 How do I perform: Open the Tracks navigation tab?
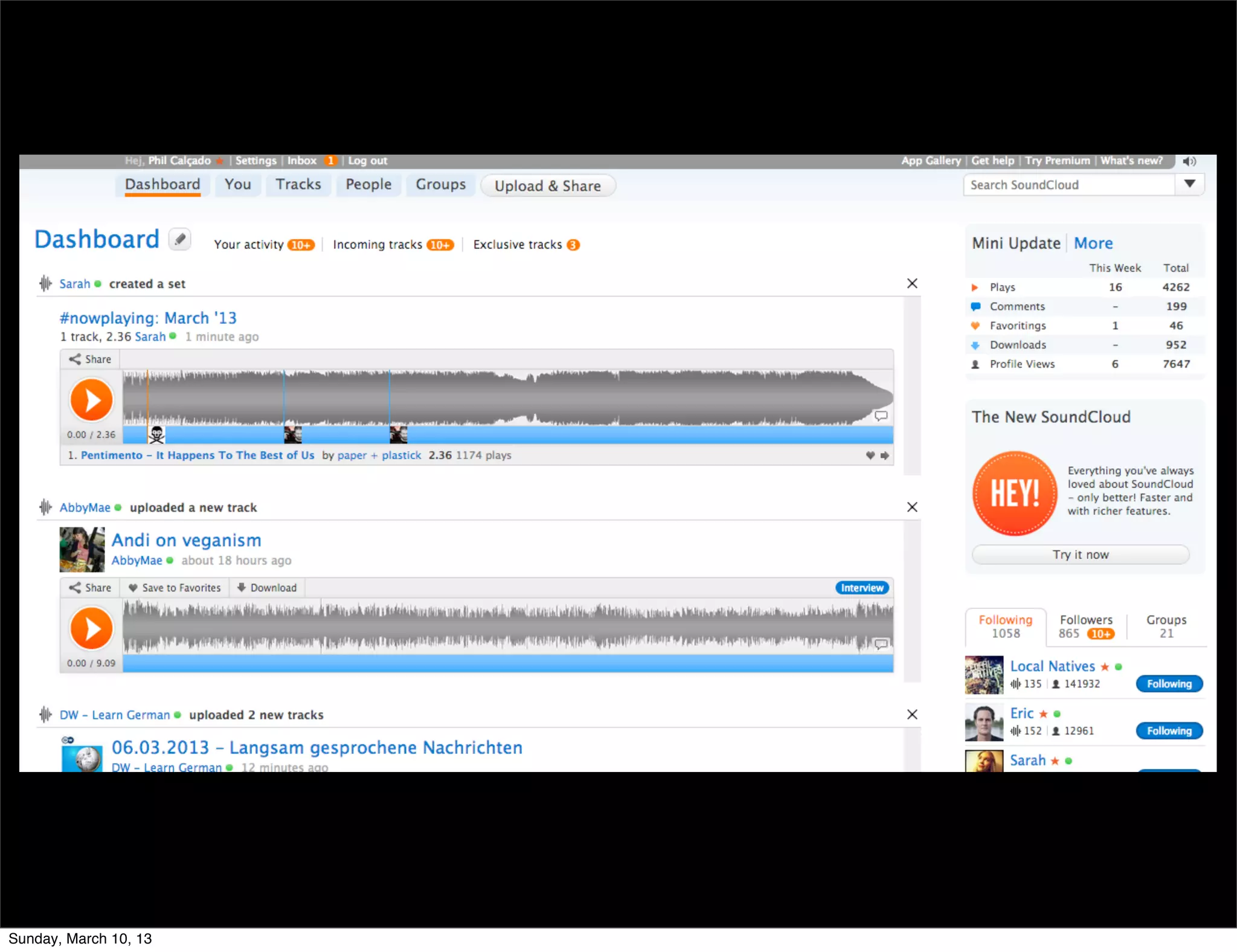298,184
